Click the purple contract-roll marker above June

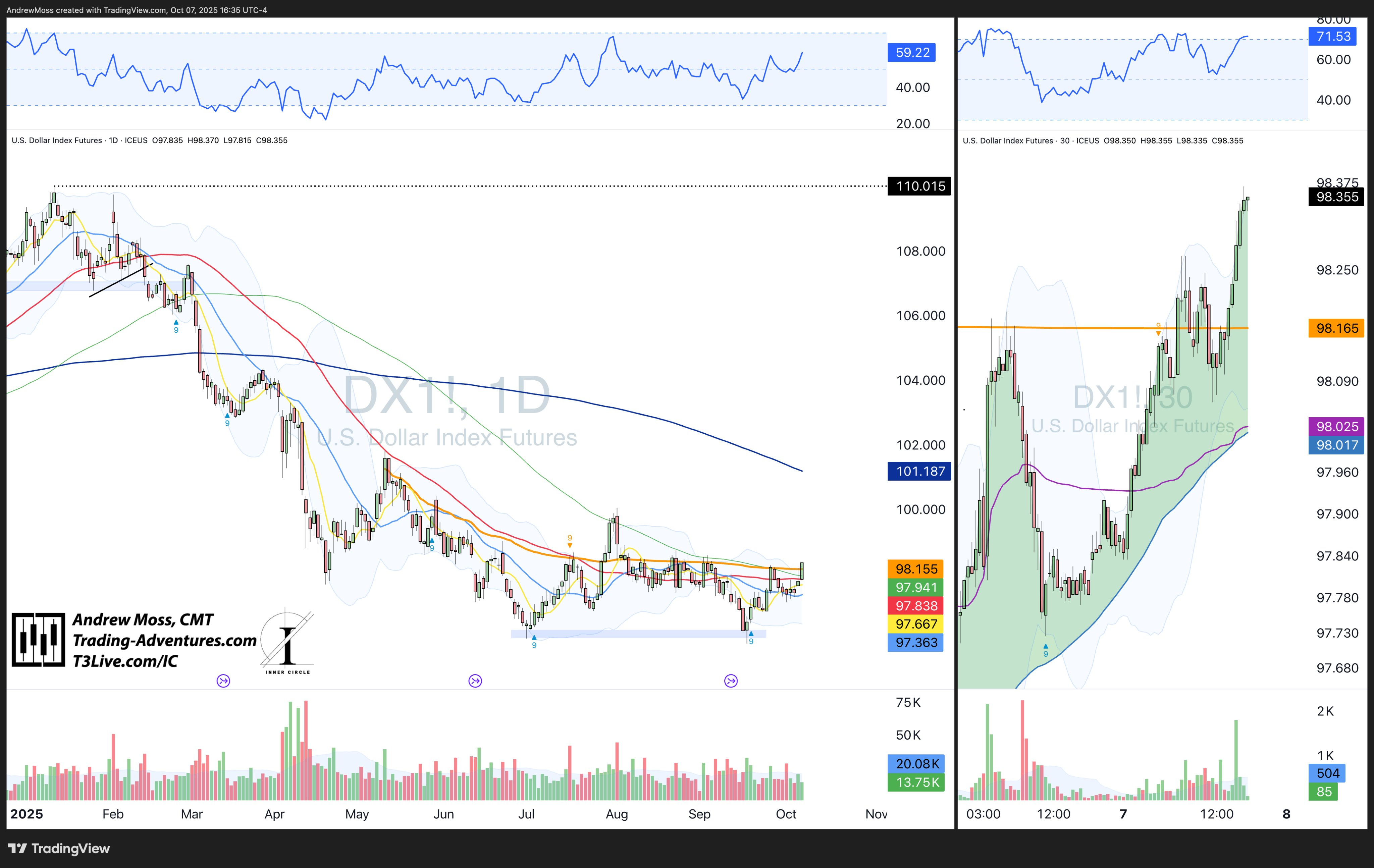click(x=475, y=680)
